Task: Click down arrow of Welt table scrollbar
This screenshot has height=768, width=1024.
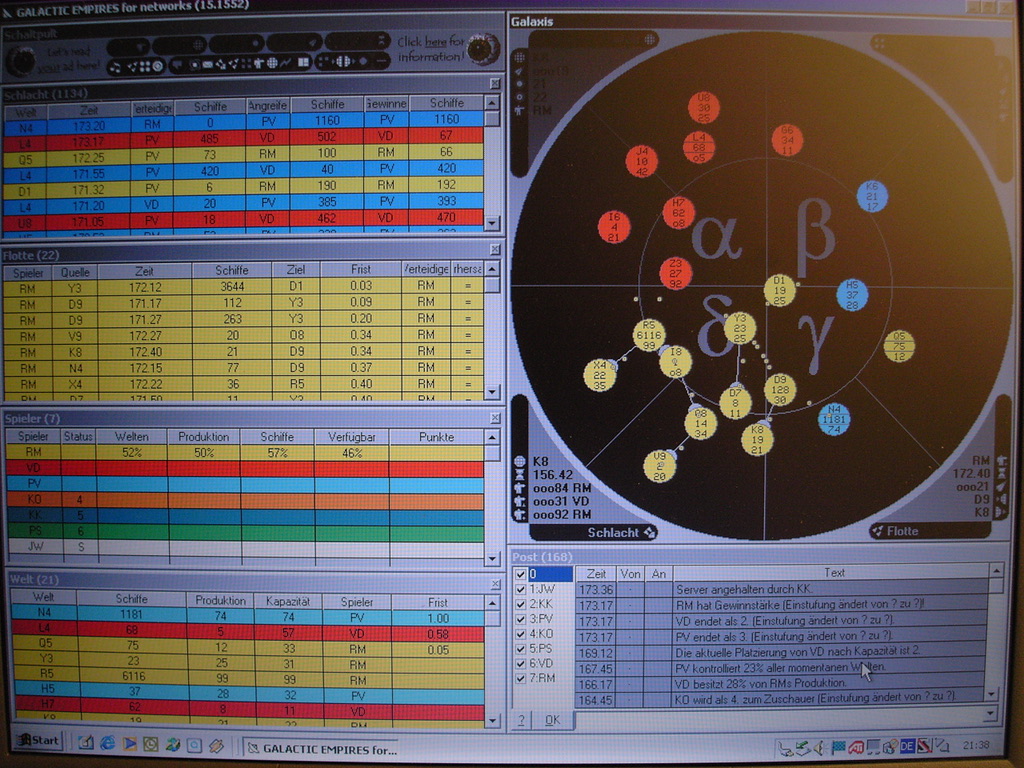Action: tap(493, 720)
